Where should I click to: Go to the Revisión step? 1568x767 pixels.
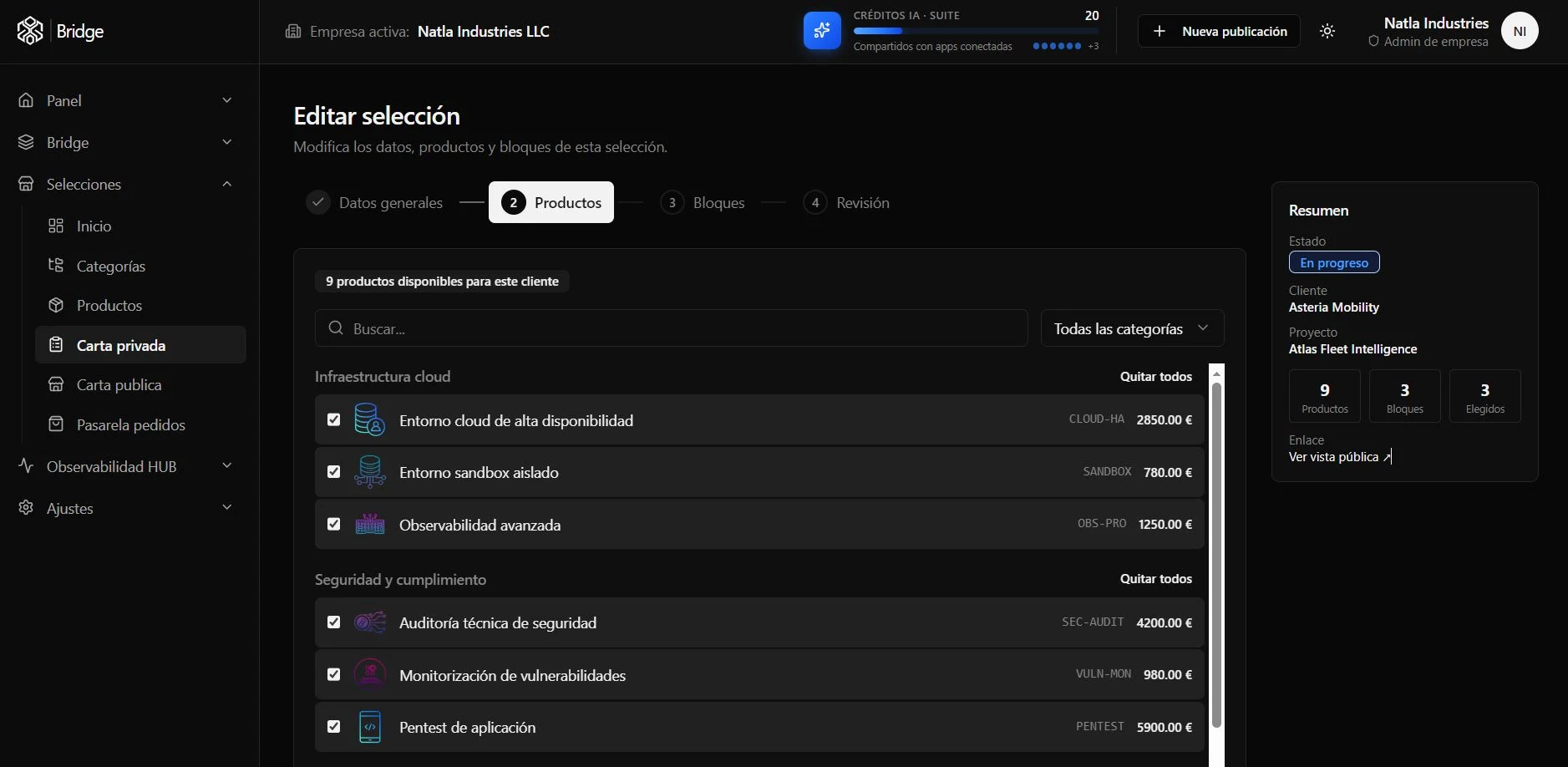[x=846, y=202]
